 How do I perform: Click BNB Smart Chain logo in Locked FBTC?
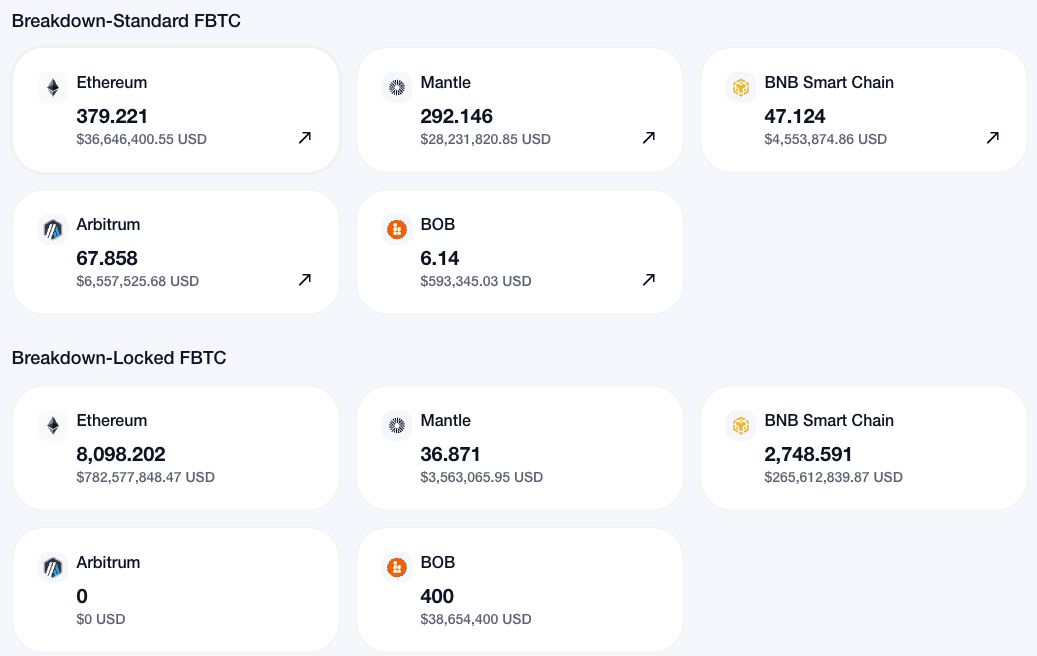[x=740, y=425]
